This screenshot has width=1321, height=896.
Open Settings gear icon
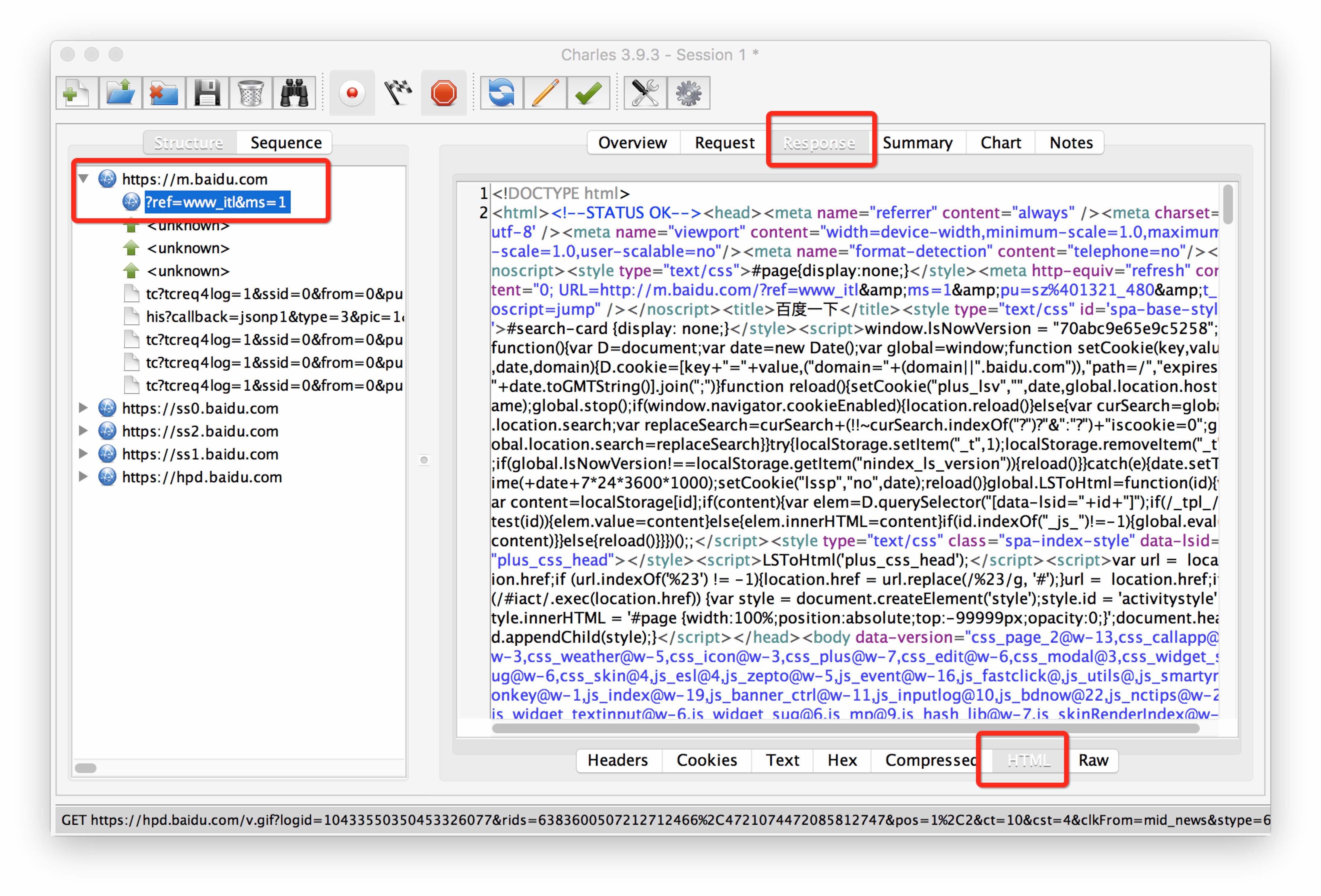click(x=688, y=93)
